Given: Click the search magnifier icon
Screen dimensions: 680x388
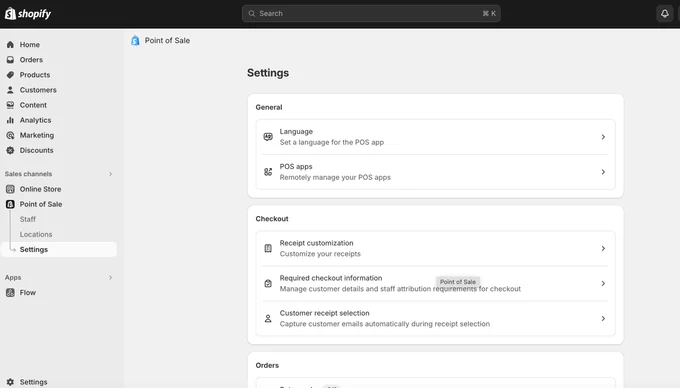Looking at the screenshot, I should 252,13.
